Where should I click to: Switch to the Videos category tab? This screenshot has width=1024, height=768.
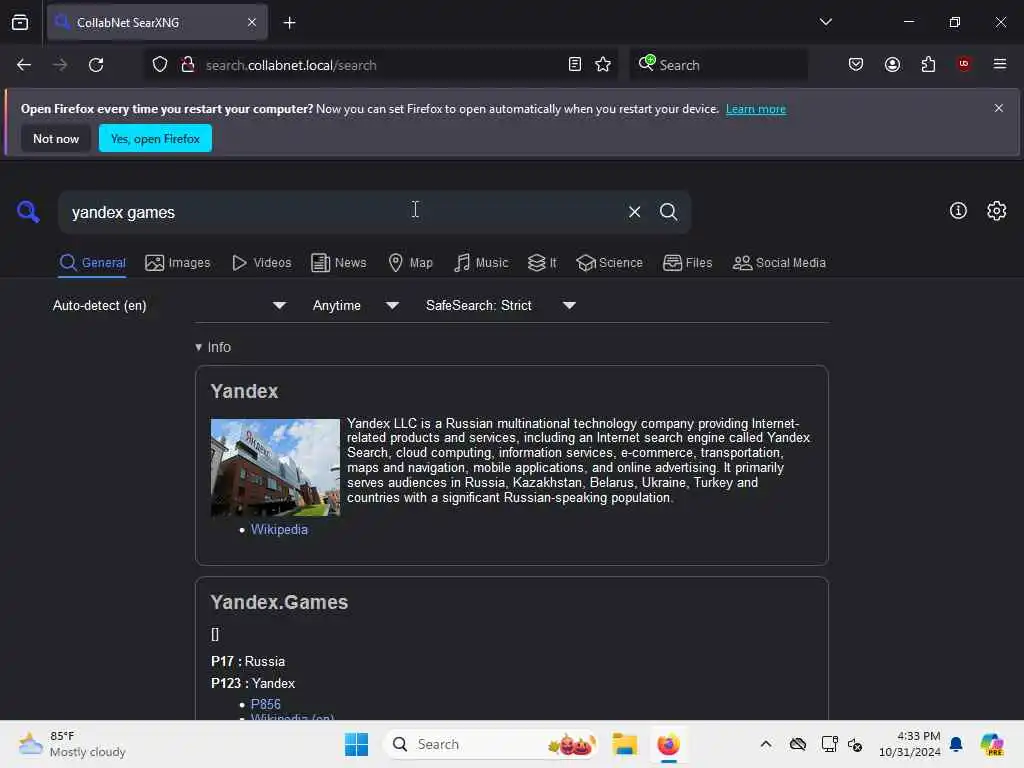[x=262, y=263]
